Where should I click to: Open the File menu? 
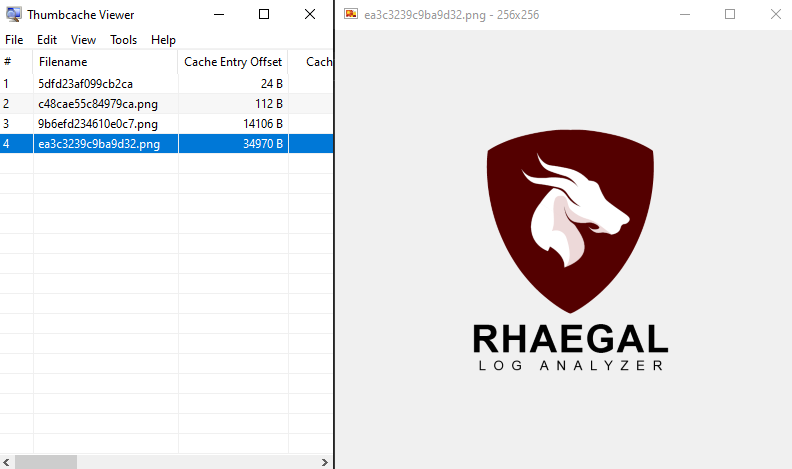click(x=14, y=40)
